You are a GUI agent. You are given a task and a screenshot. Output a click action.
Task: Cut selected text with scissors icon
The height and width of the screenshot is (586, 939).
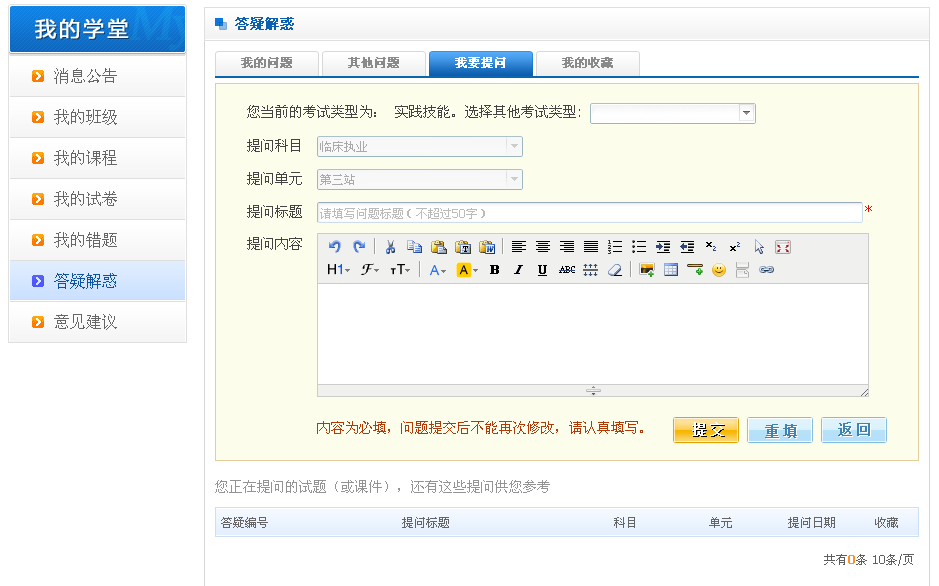tap(390, 247)
